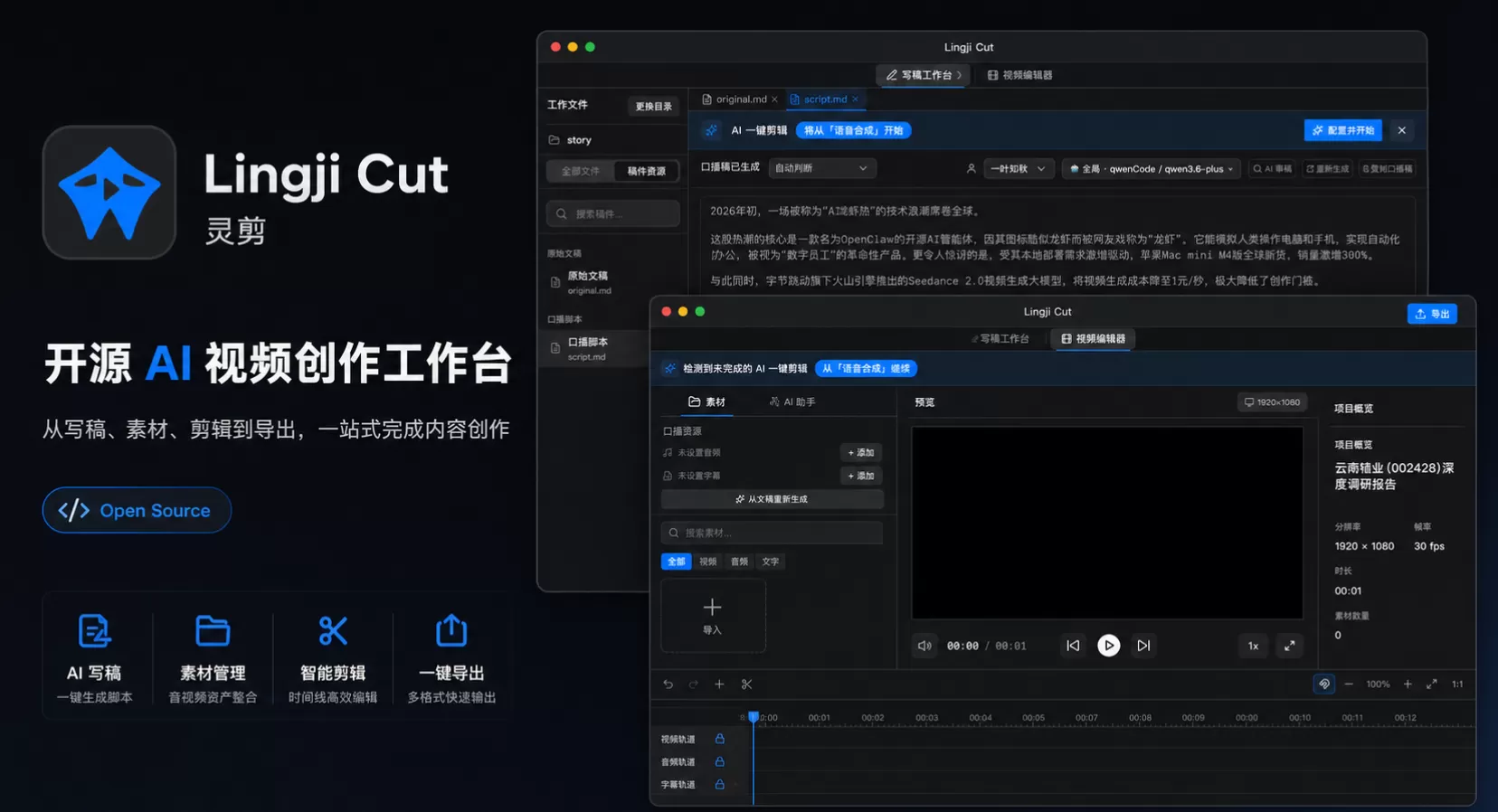This screenshot has height=812, width=1498.
Task: Click the redo arrow in timeline toolbar
Action: click(x=693, y=685)
